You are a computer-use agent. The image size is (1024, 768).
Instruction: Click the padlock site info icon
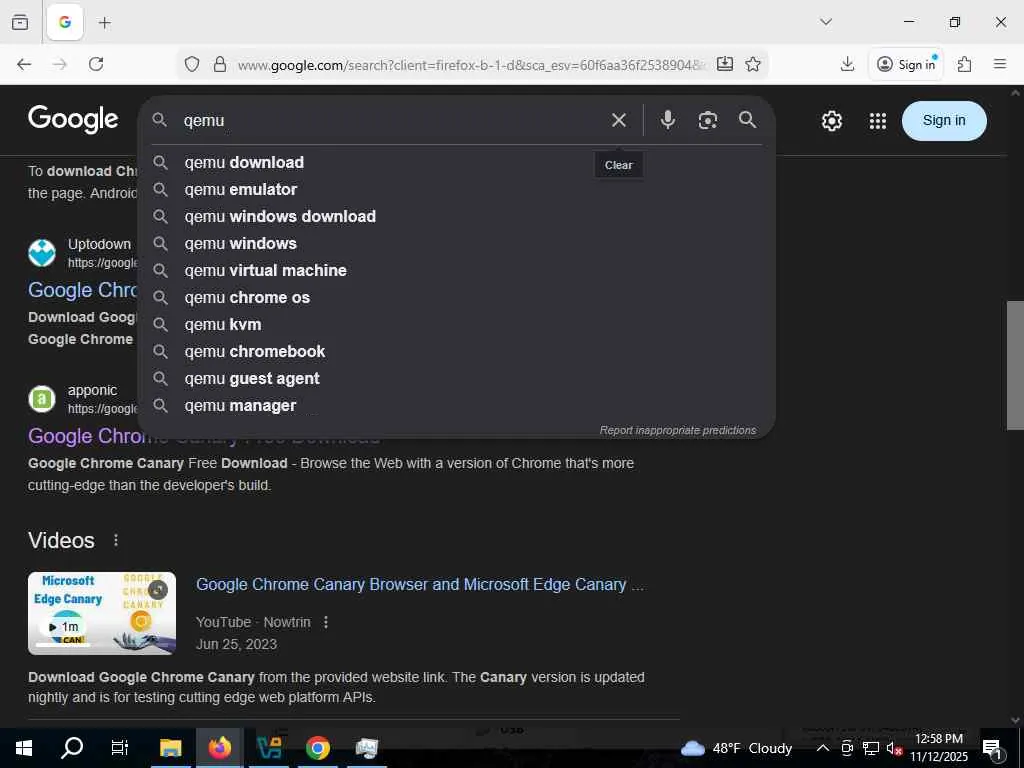point(220,64)
